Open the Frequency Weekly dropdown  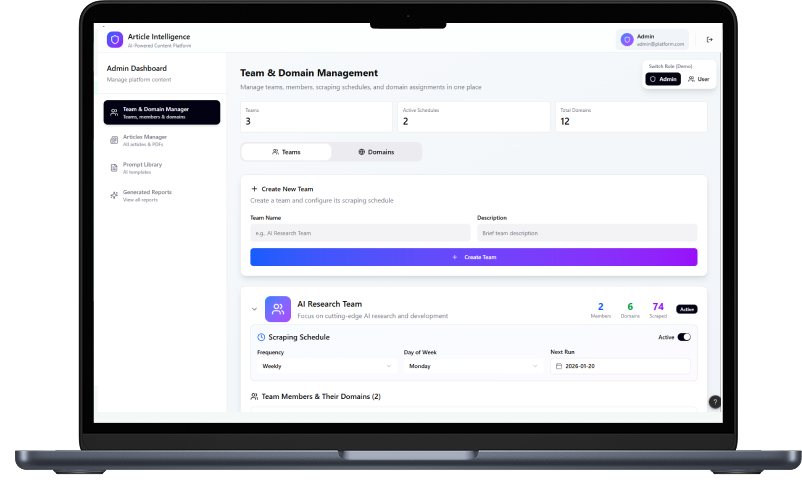click(x=326, y=366)
